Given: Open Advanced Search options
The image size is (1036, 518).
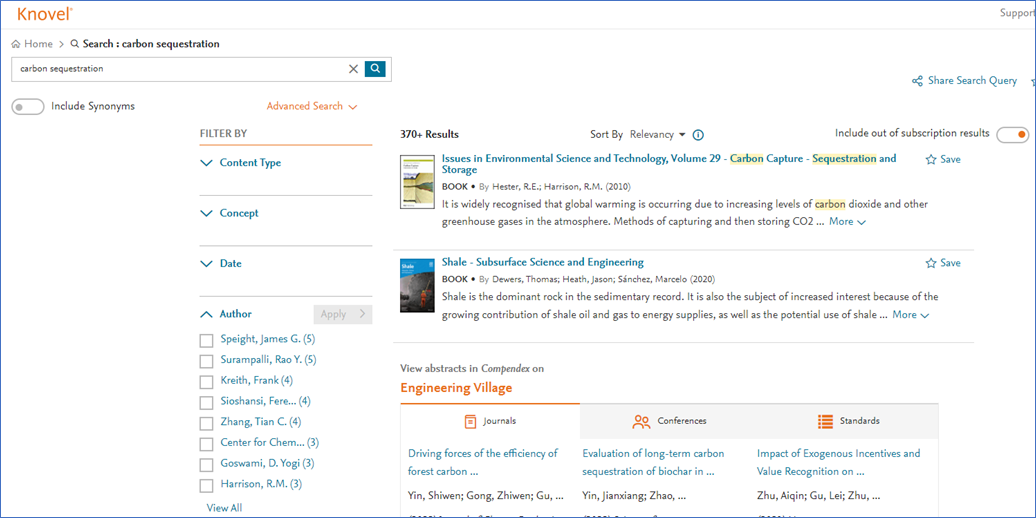Looking at the screenshot, I should coord(311,106).
